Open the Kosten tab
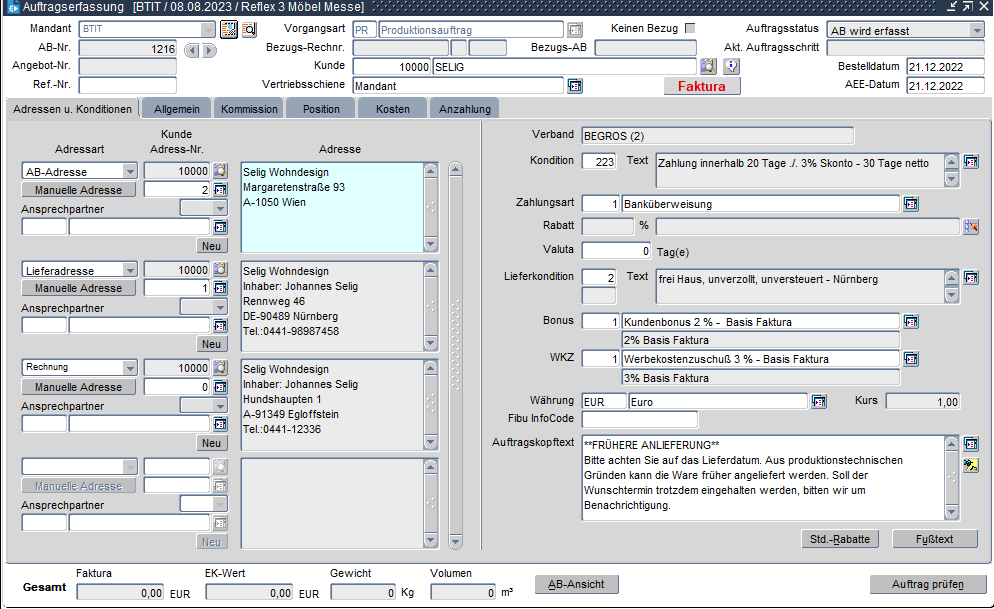Viewport: 994px width, 609px height. [392, 108]
